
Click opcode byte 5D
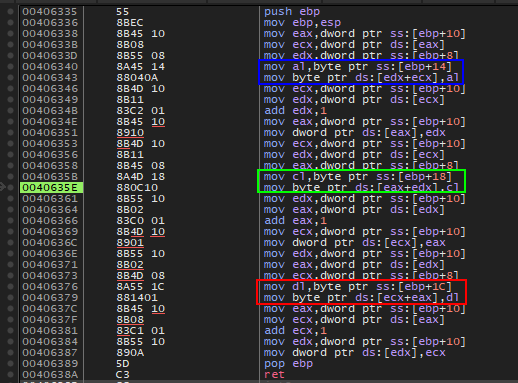123,364
